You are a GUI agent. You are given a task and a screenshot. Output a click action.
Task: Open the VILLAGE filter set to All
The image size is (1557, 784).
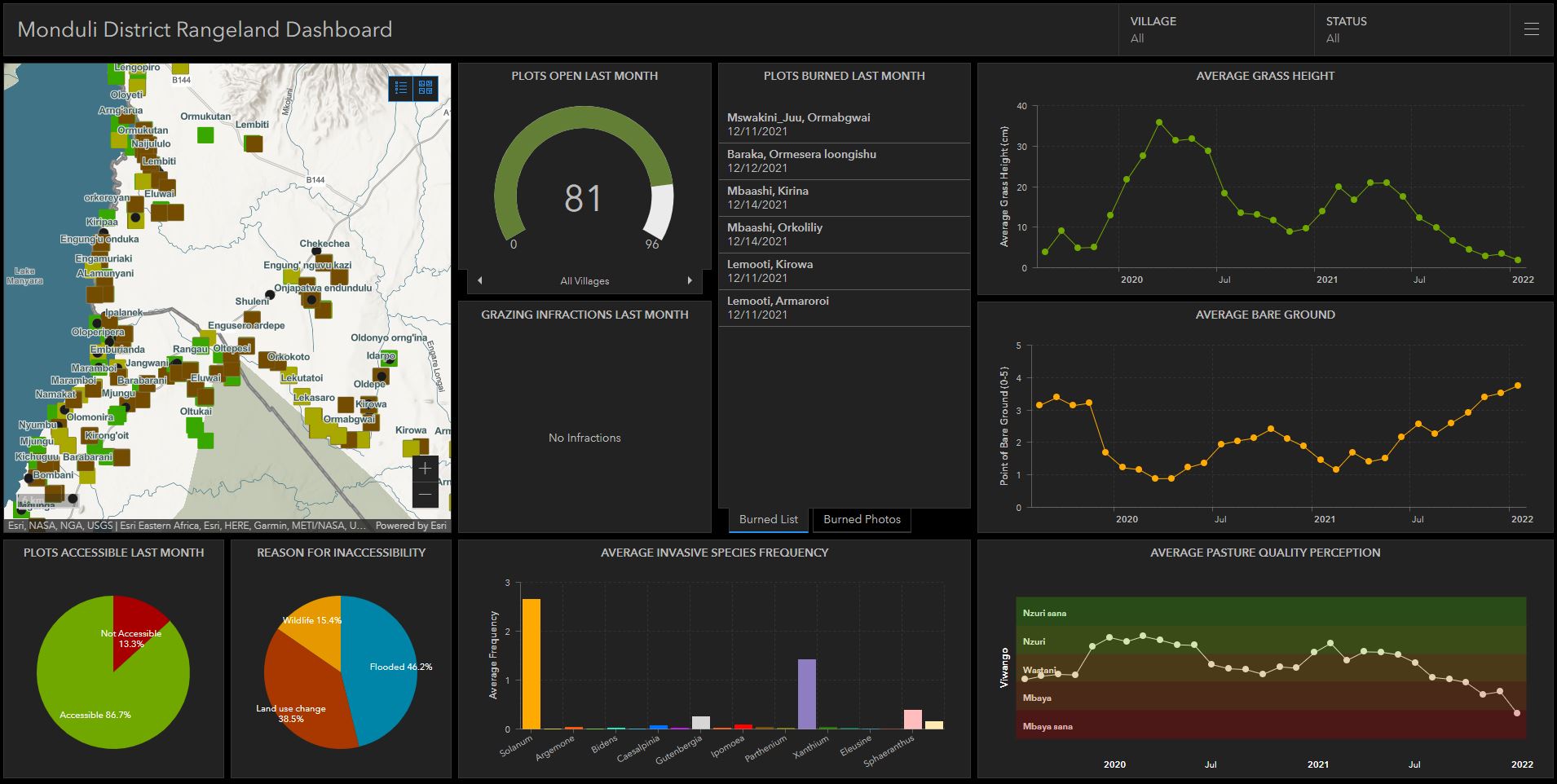coord(1215,29)
